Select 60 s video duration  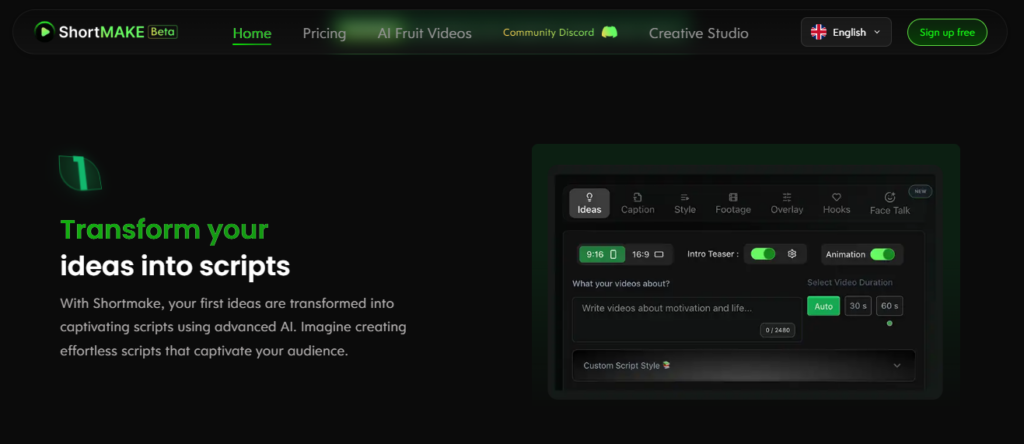tap(889, 306)
